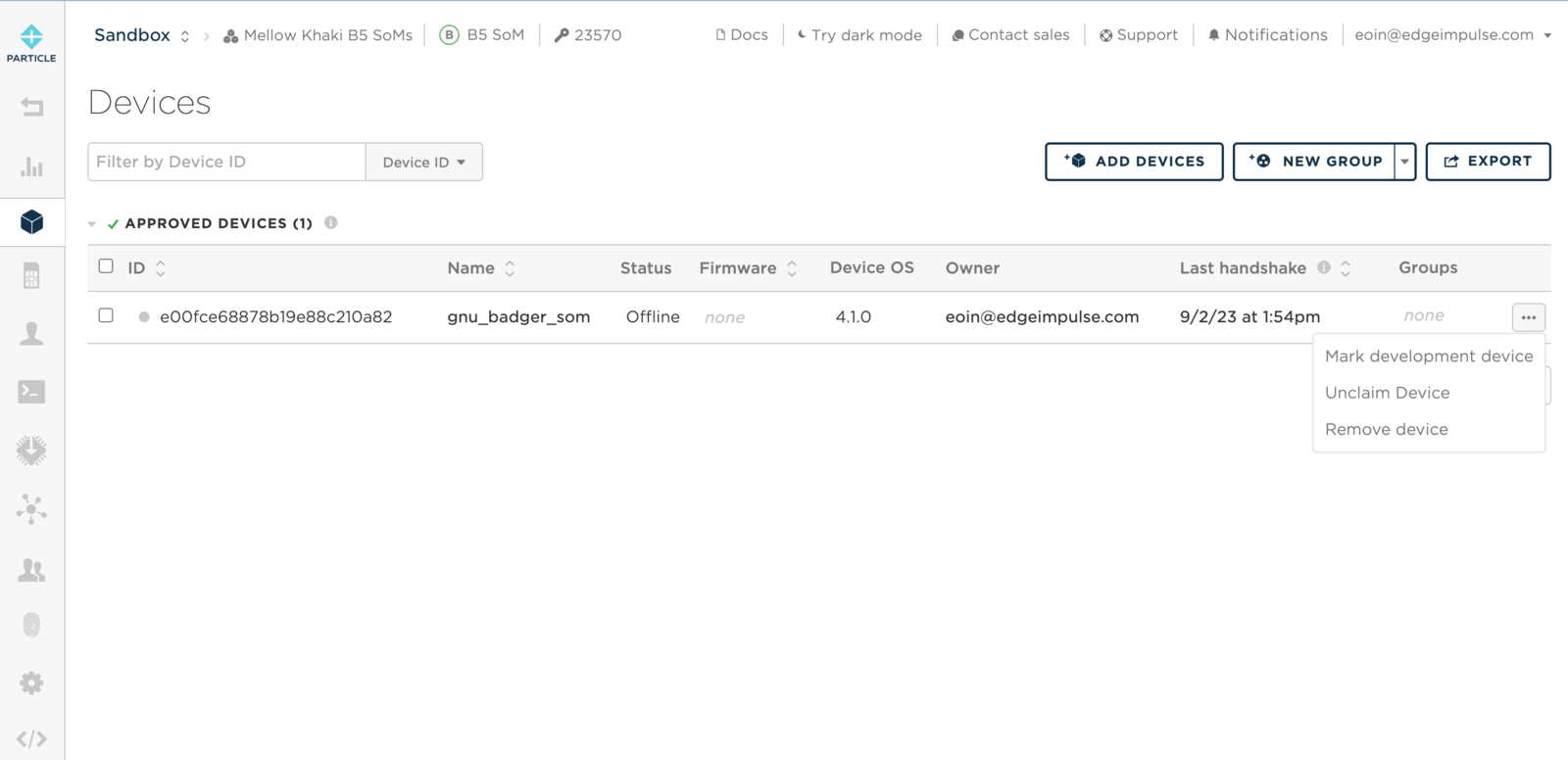Screen dimensions: 1568x760
Task: Switch on Try dark mode
Action: coord(859,35)
